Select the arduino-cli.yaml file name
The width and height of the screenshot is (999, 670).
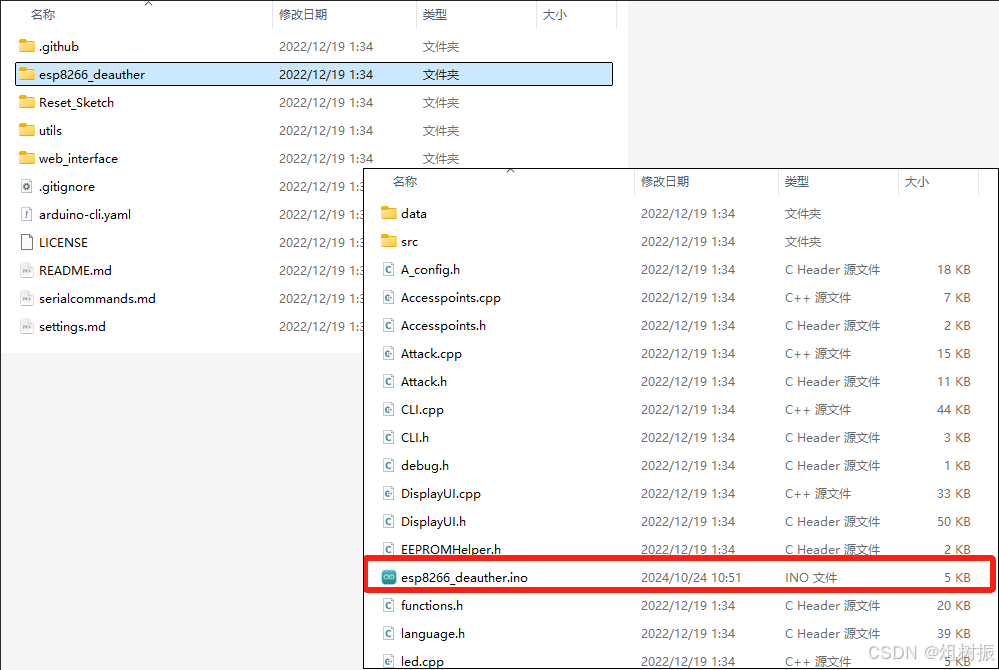85,215
